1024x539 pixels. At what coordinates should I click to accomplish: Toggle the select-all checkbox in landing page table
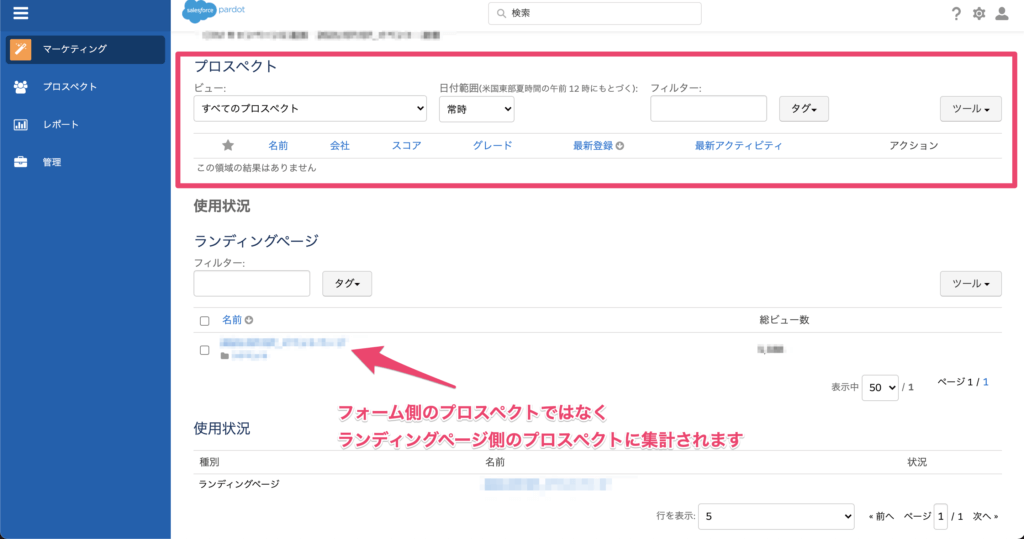(x=204, y=321)
